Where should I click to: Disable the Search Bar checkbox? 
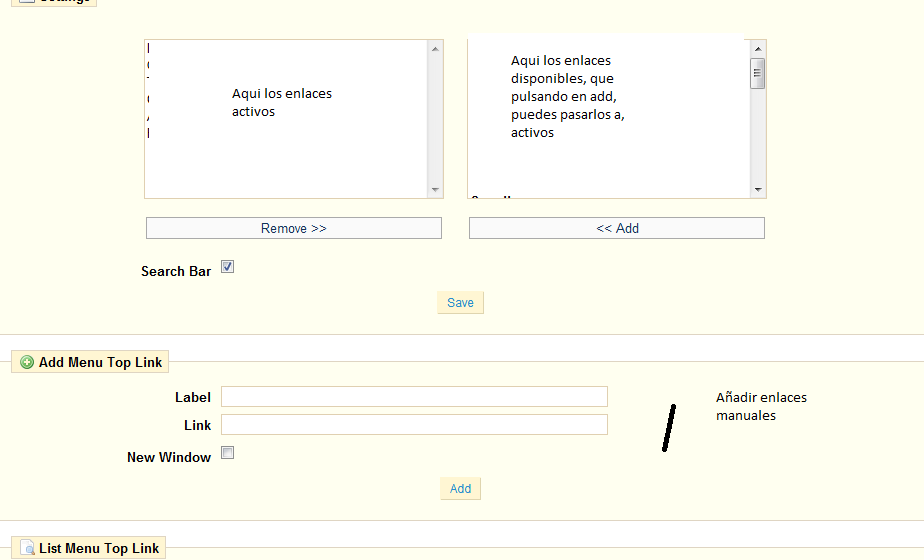coord(227,268)
